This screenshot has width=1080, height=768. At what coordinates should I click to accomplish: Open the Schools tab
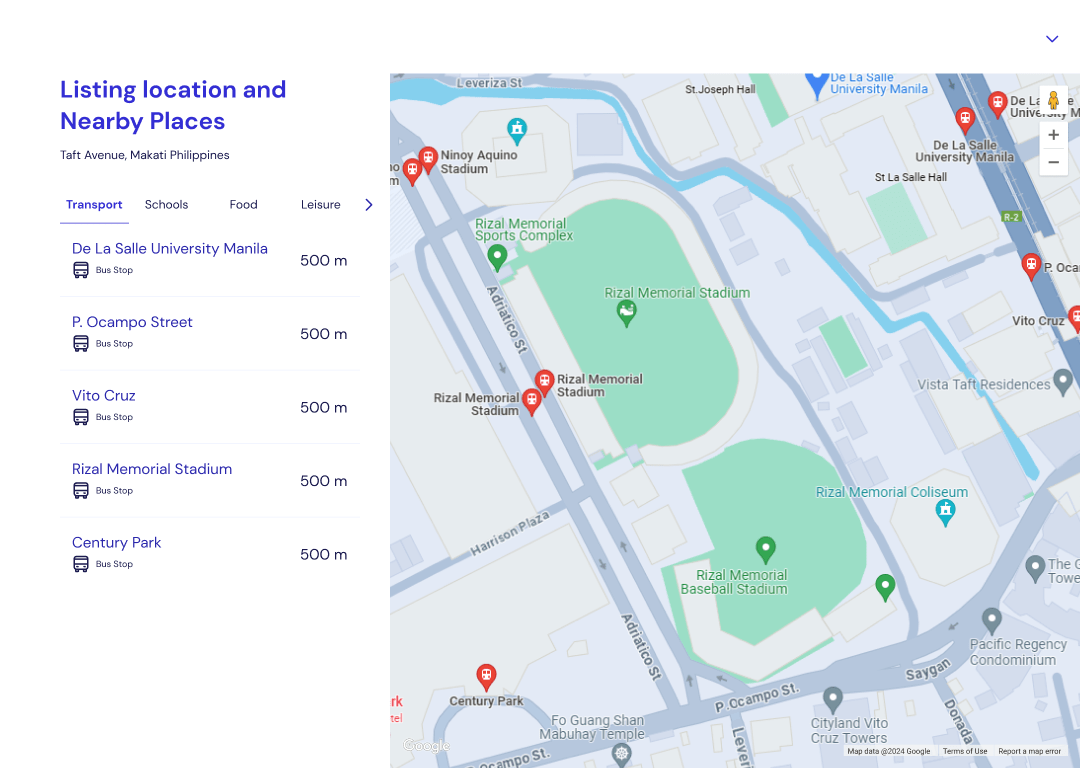click(166, 205)
